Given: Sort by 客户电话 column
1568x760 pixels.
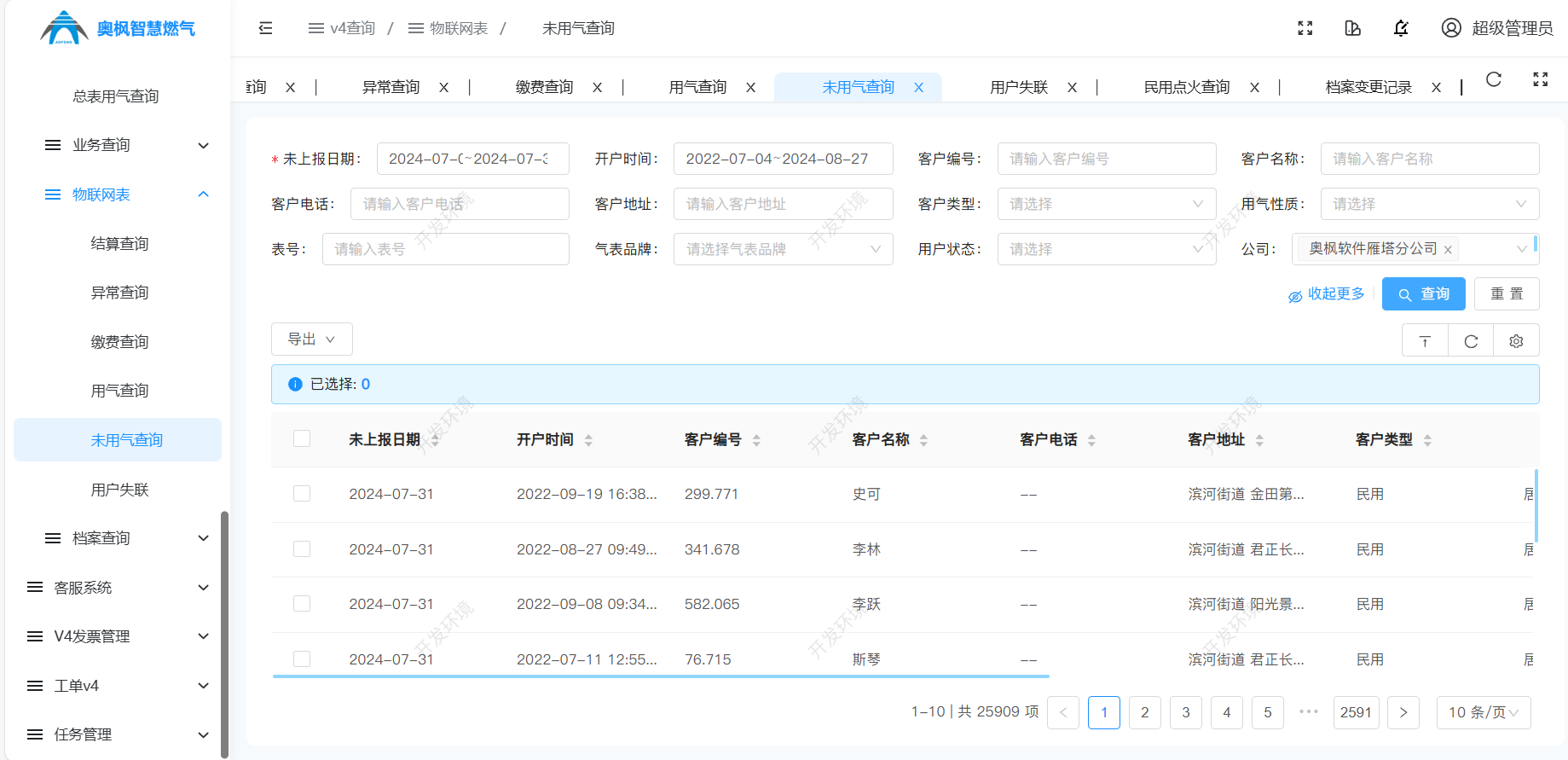Looking at the screenshot, I should coord(1091,440).
